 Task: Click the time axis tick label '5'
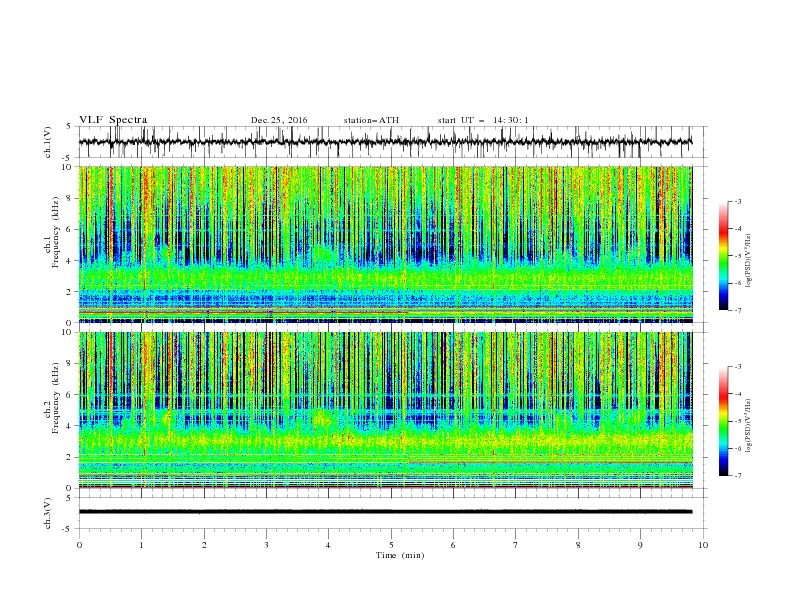click(x=391, y=545)
